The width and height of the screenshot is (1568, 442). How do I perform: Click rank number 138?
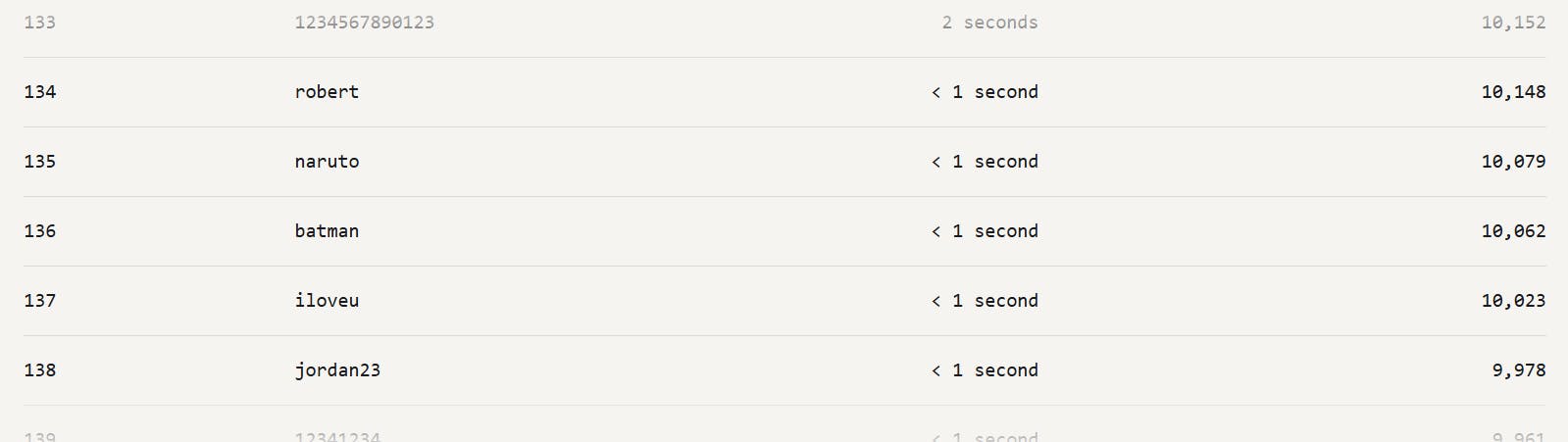pyautogui.click(x=40, y=370)
